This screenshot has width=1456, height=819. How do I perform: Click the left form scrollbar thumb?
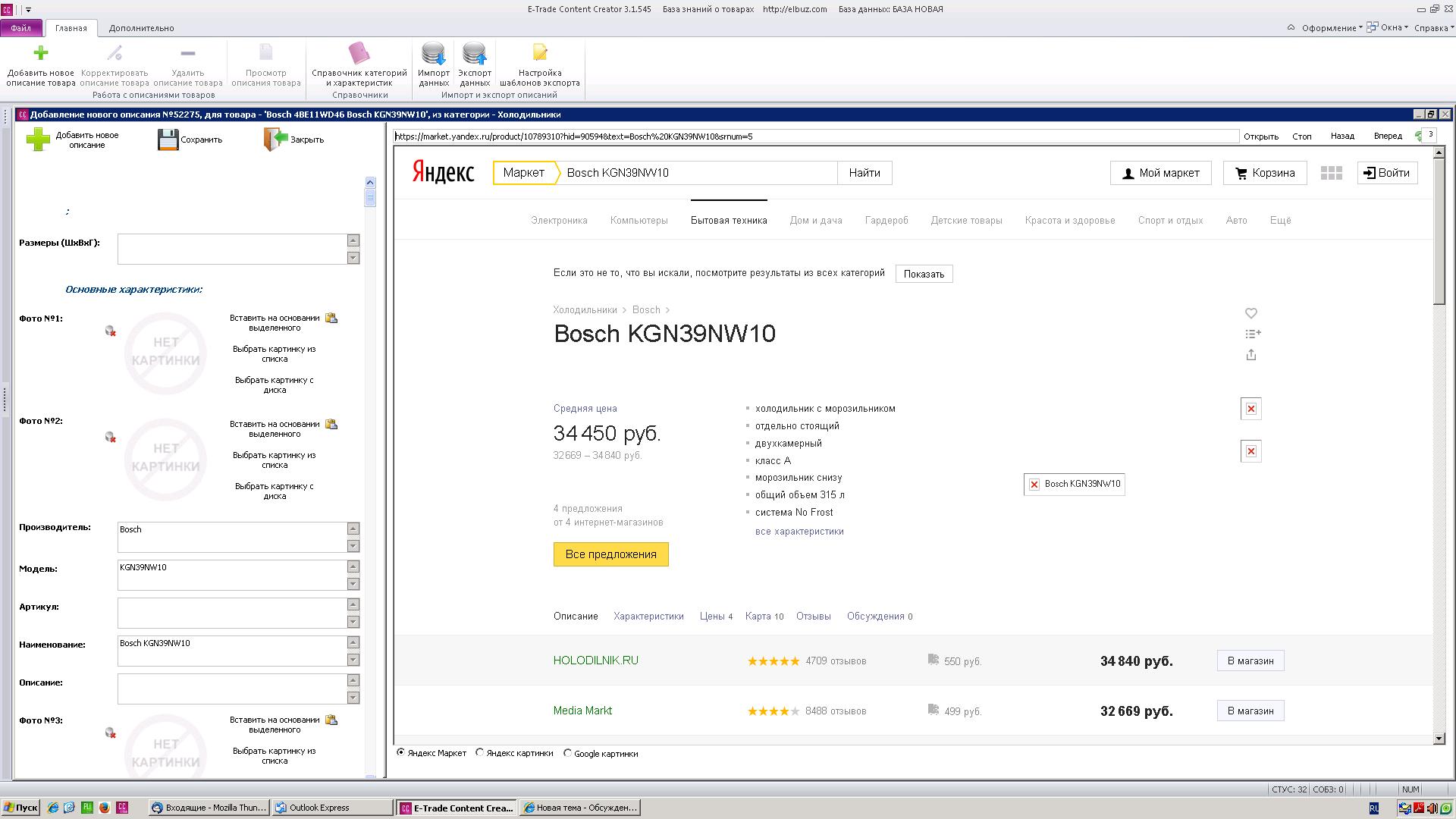coord(370,197)
